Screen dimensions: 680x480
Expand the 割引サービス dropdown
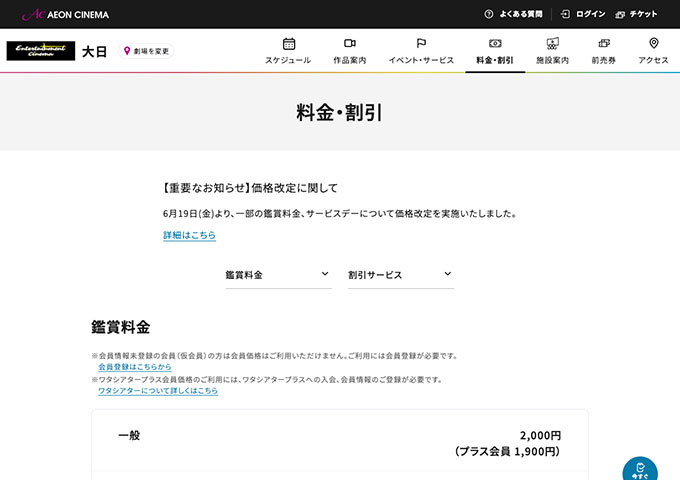tap(401, 275)
